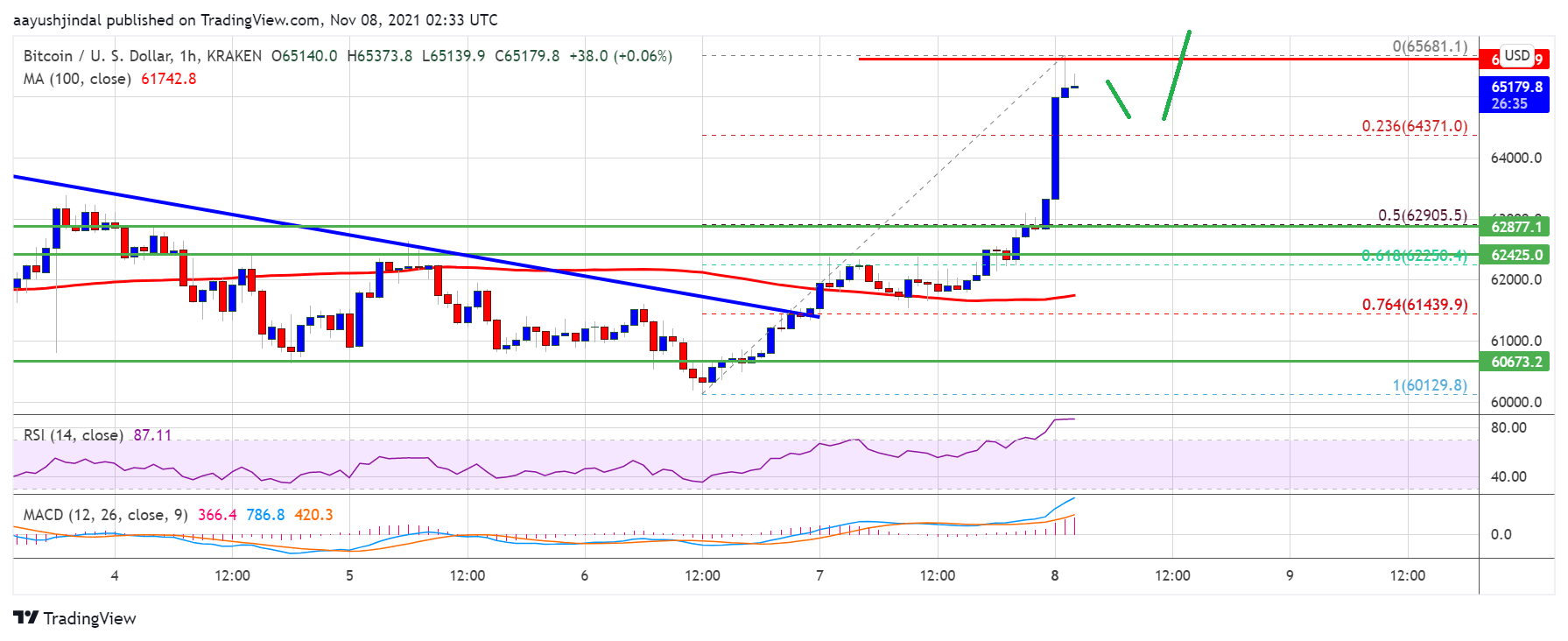This screenshot has width=1568, height=641.
Task: Click the open price value O65140.0
Action: coord(304,56)
